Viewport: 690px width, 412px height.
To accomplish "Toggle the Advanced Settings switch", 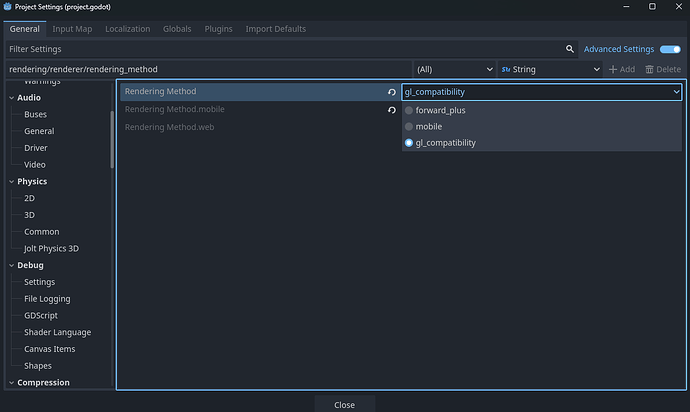I will click(669, 49).
